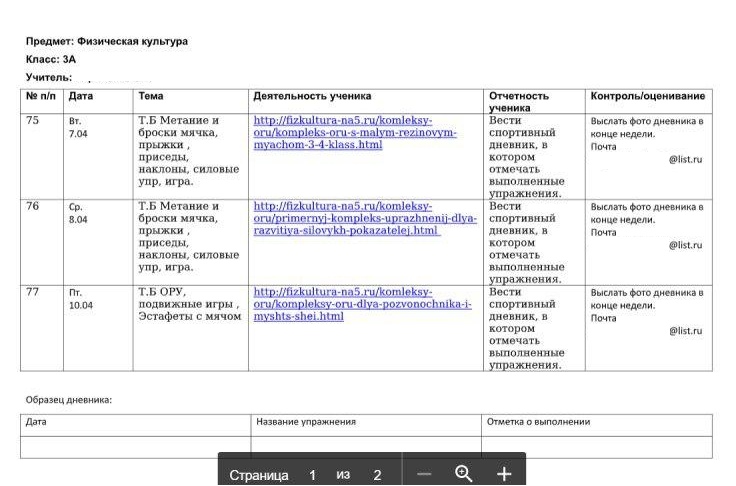Click the Деятельность ученика column header
The height and width of the screenshot is (486, 736).
312,96
